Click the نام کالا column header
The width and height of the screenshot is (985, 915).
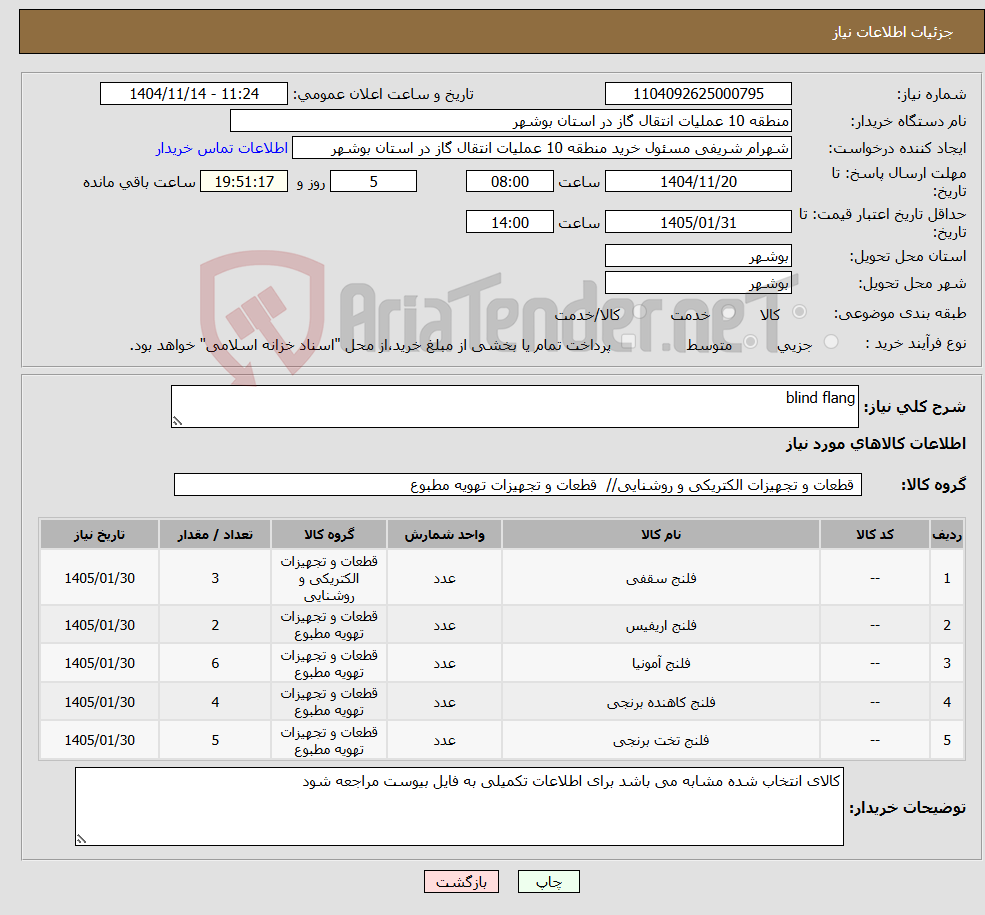661,534
